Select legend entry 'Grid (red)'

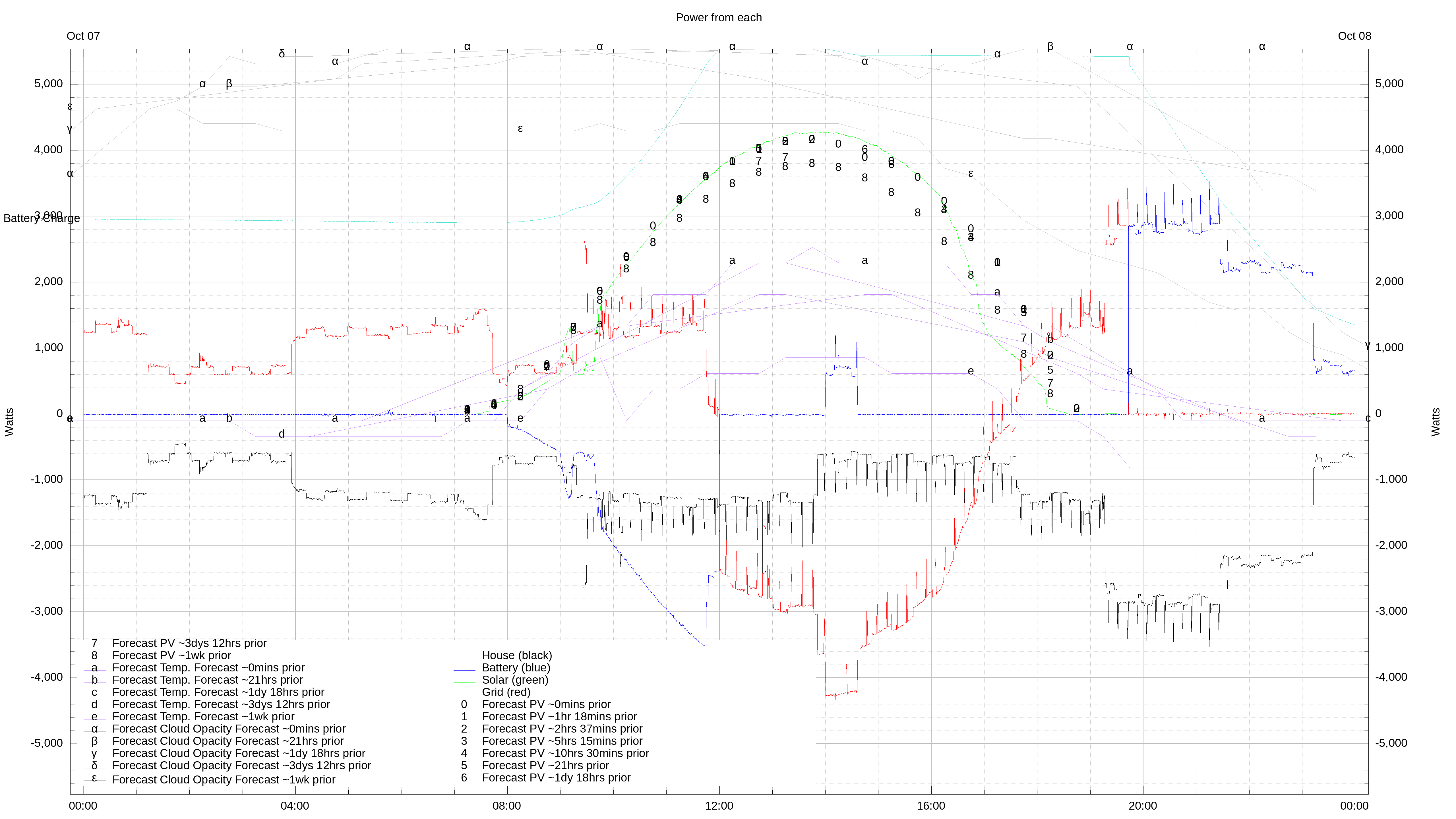pyautogui.click(x=506, y=692)
